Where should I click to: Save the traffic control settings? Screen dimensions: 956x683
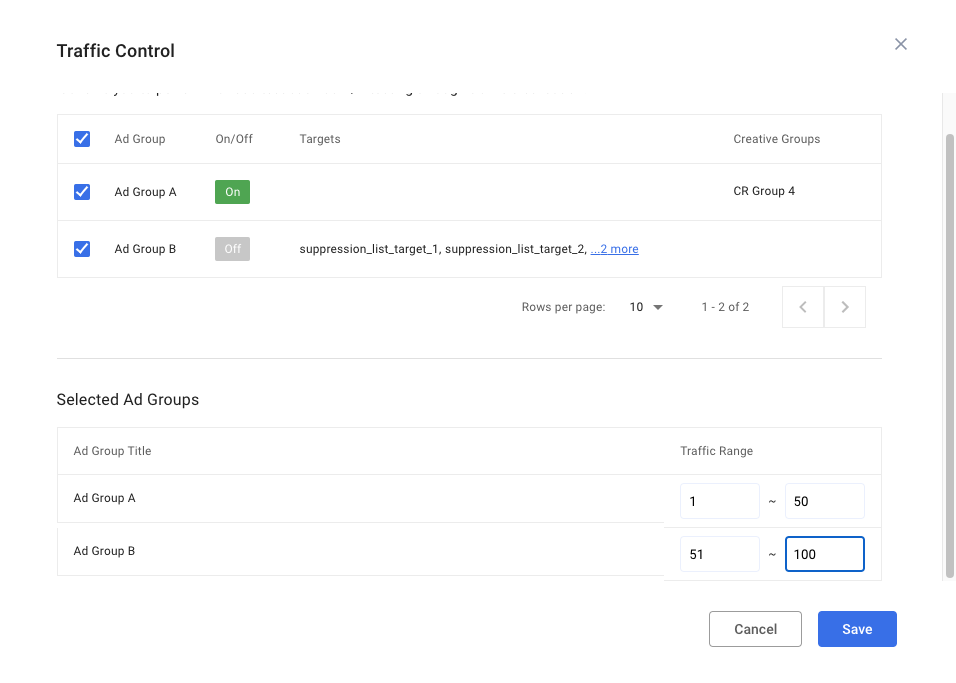[857, 629]
